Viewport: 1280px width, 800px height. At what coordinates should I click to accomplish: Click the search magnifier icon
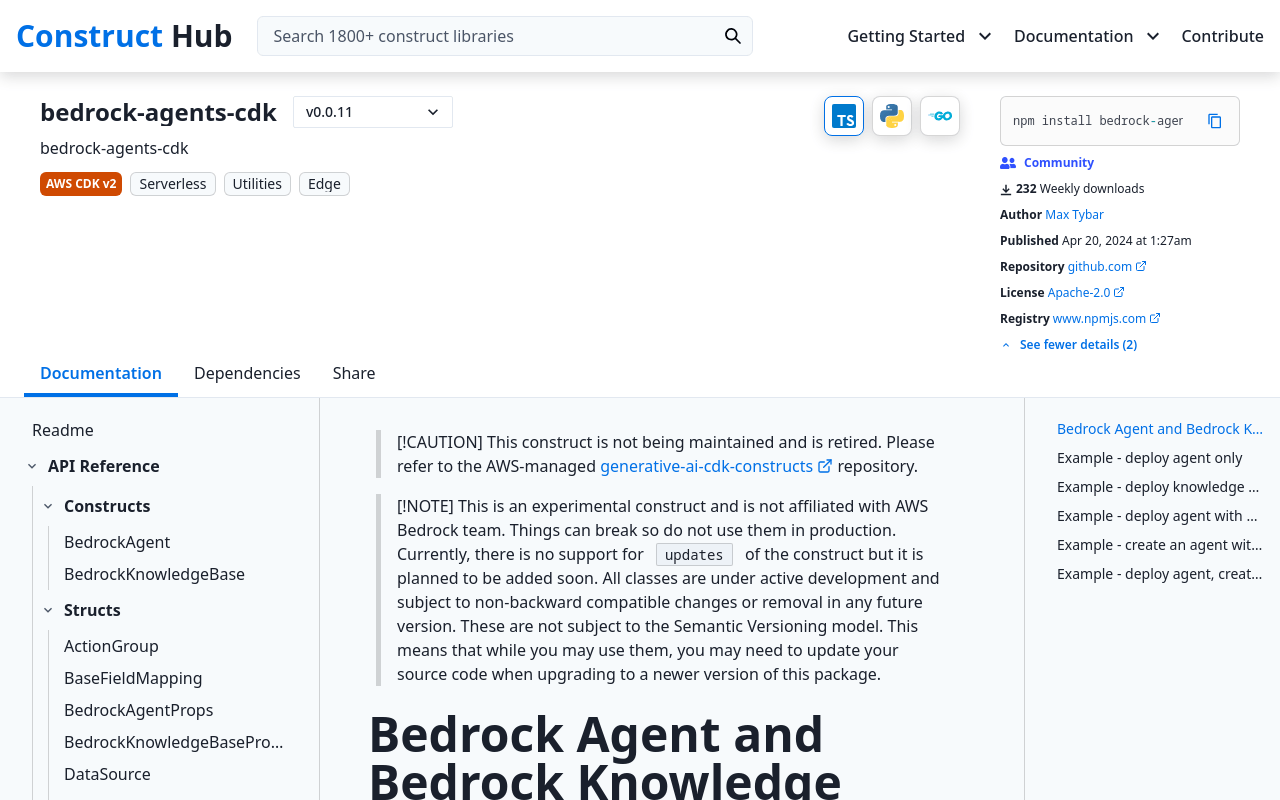[x=733, y=36]
